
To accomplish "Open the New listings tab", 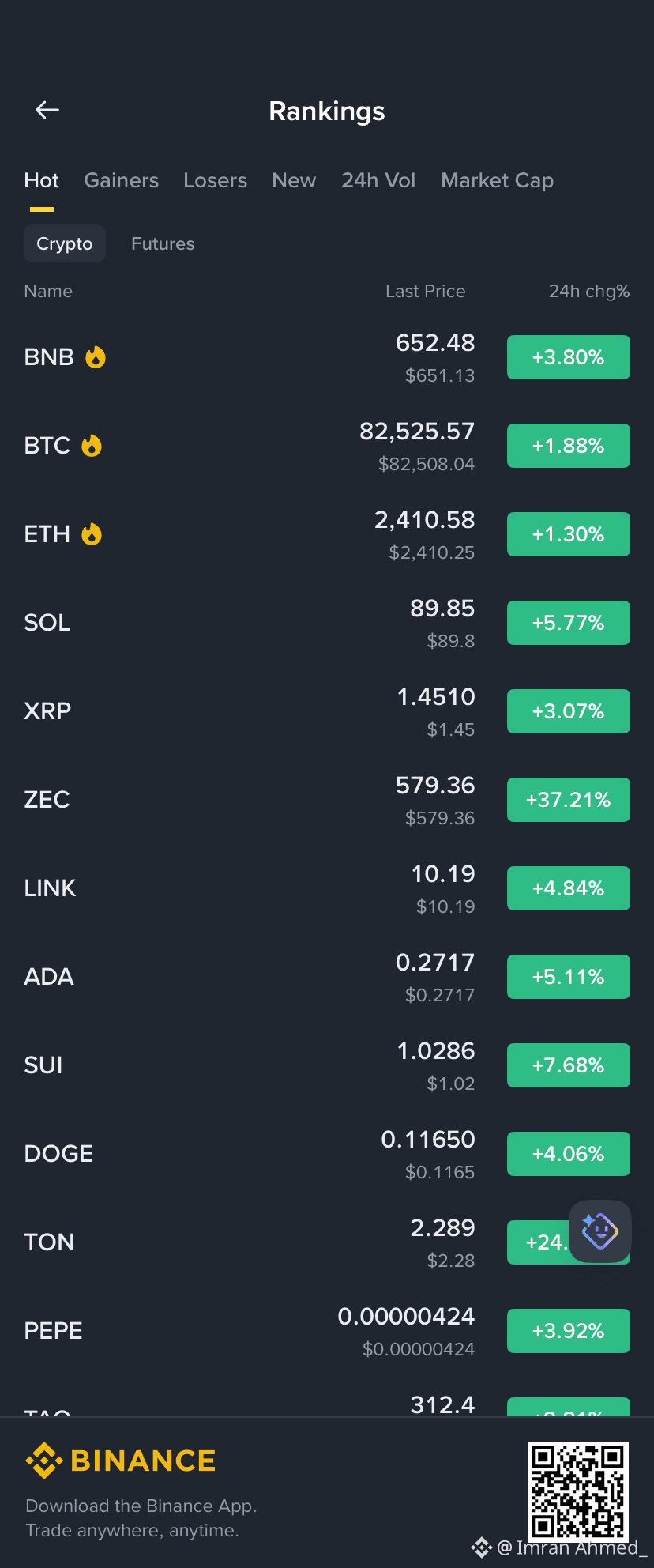I will [294, 180].
